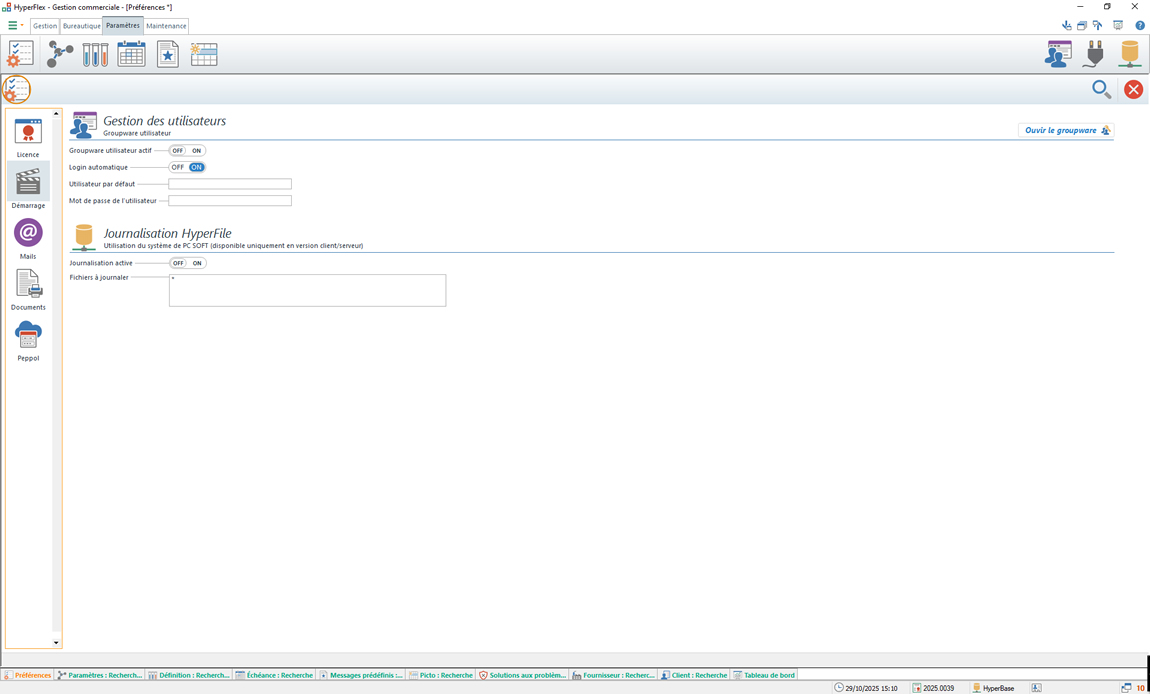Click the Ouvrir le groupware button

[x=1066, y=131]
